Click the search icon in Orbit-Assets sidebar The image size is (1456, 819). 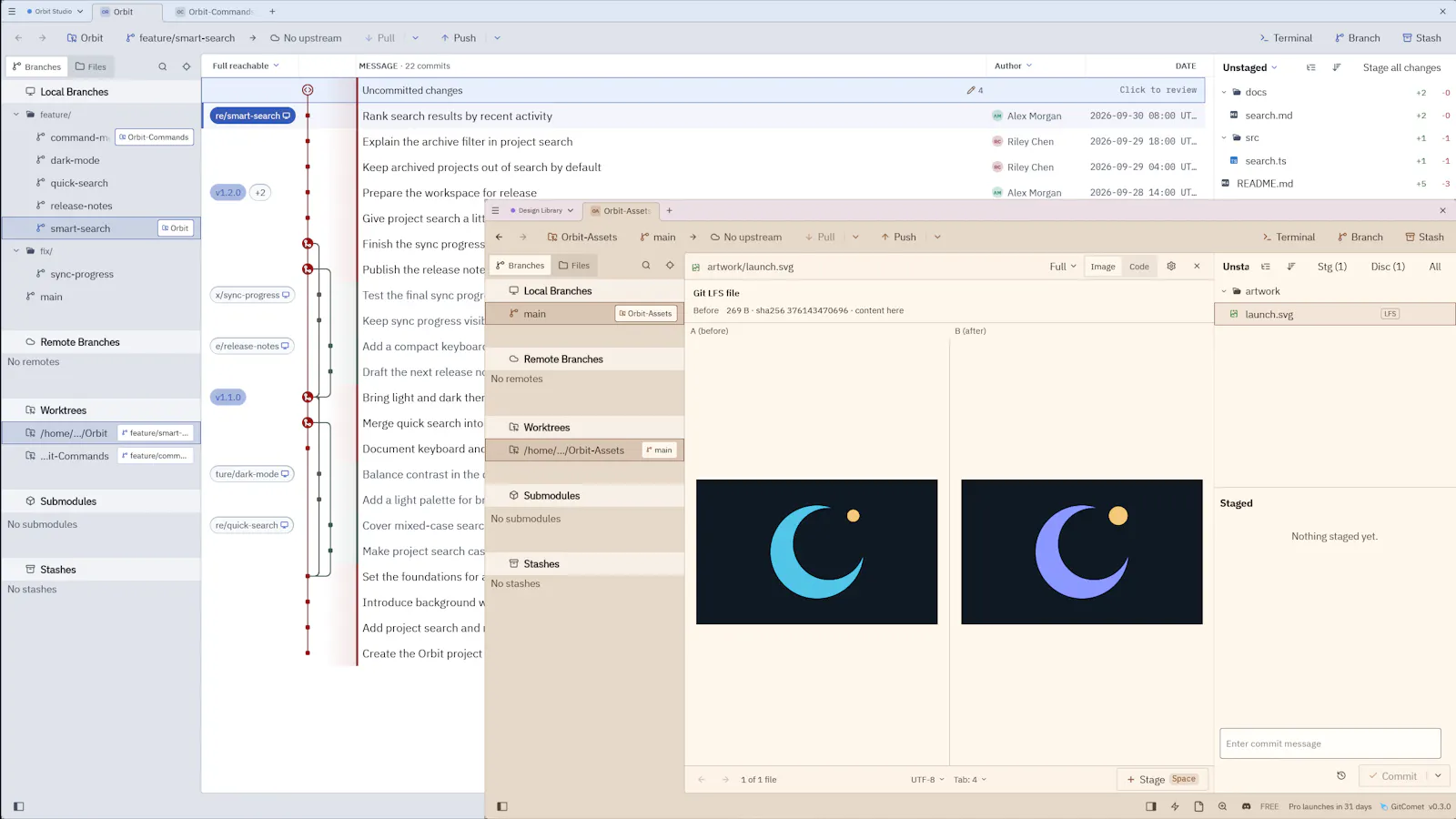click(x=646, y=266)
